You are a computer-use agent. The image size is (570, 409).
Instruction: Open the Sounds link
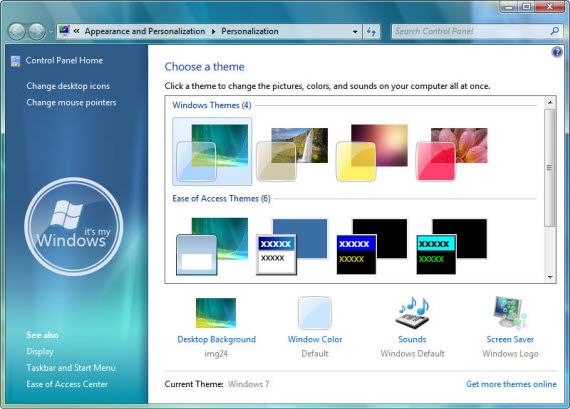(412, 340)
